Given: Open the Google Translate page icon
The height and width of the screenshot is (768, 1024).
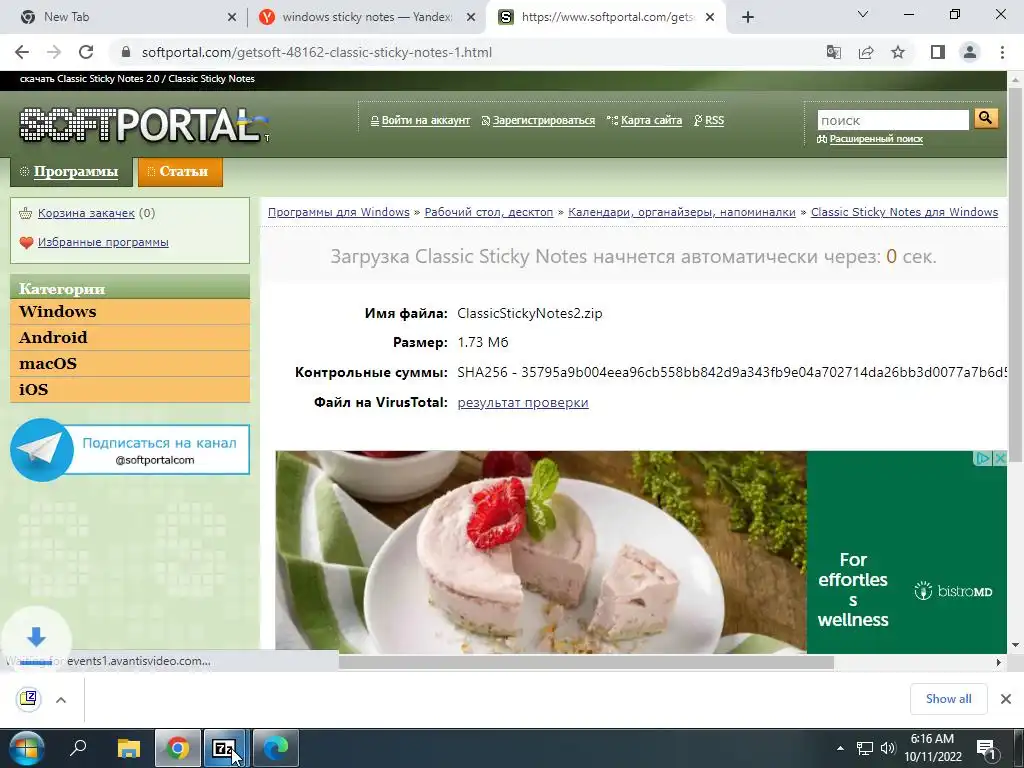Looking at the screenshot, I should pos(834,52).
